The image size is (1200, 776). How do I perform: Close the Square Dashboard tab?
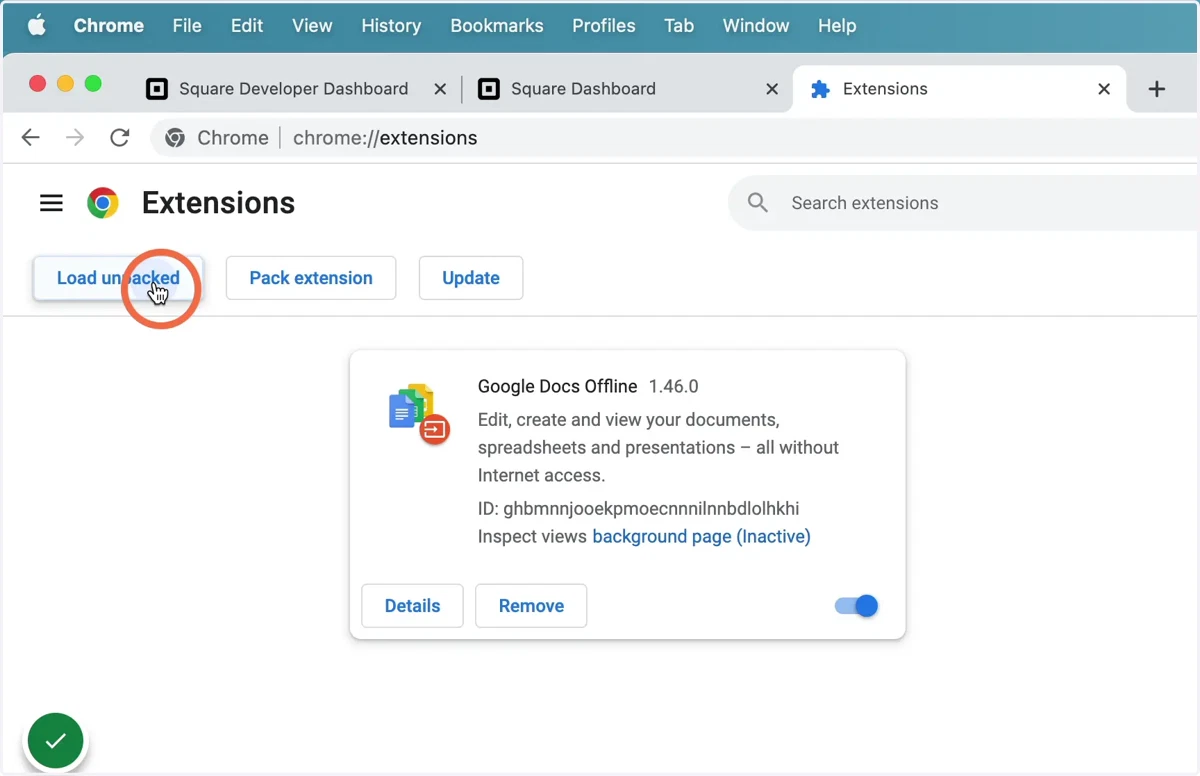[x=772, y=89]
